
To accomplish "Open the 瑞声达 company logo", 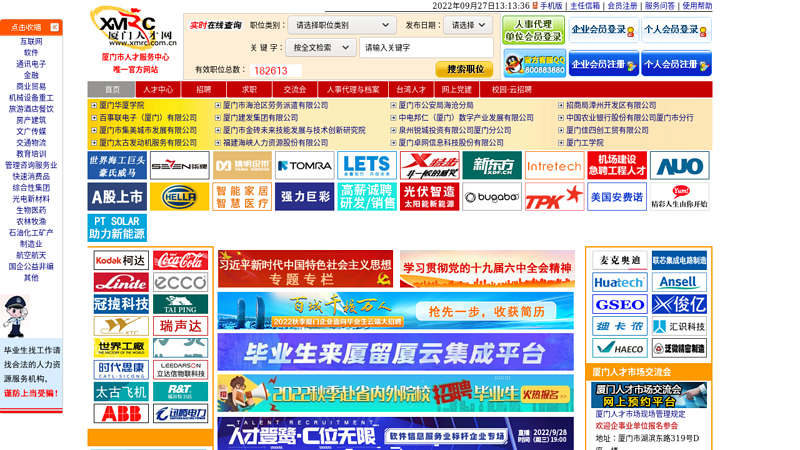I will (180, 327).
